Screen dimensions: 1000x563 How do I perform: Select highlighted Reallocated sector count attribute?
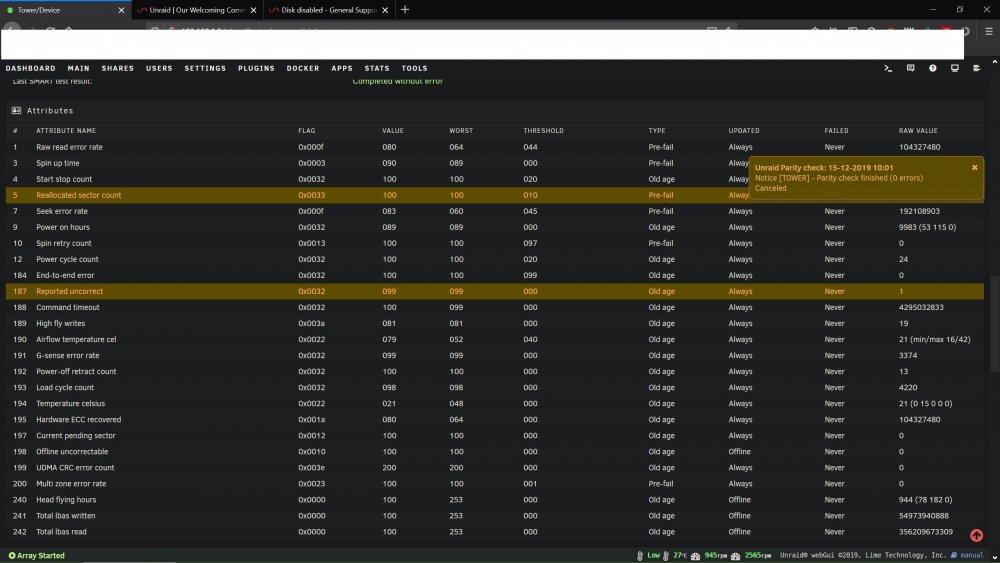(78, 195)
